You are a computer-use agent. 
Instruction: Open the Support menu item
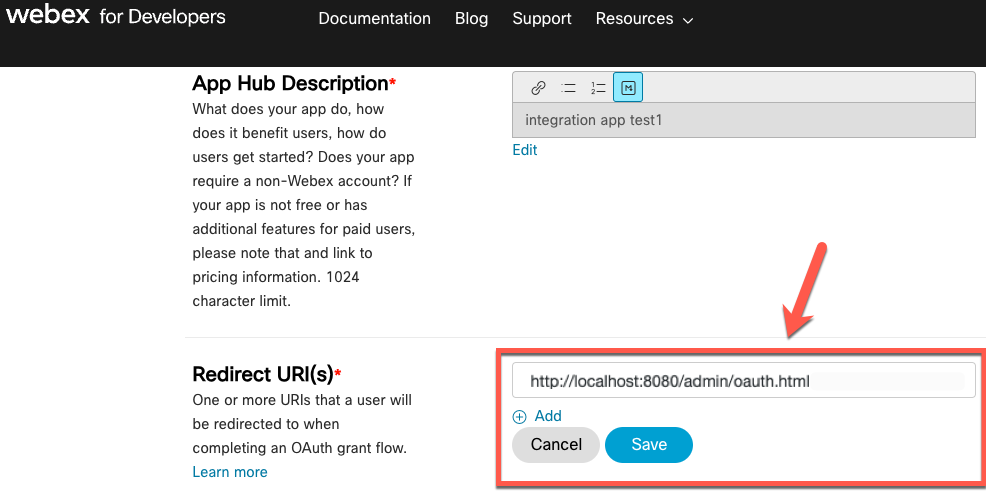coord(542,19)
